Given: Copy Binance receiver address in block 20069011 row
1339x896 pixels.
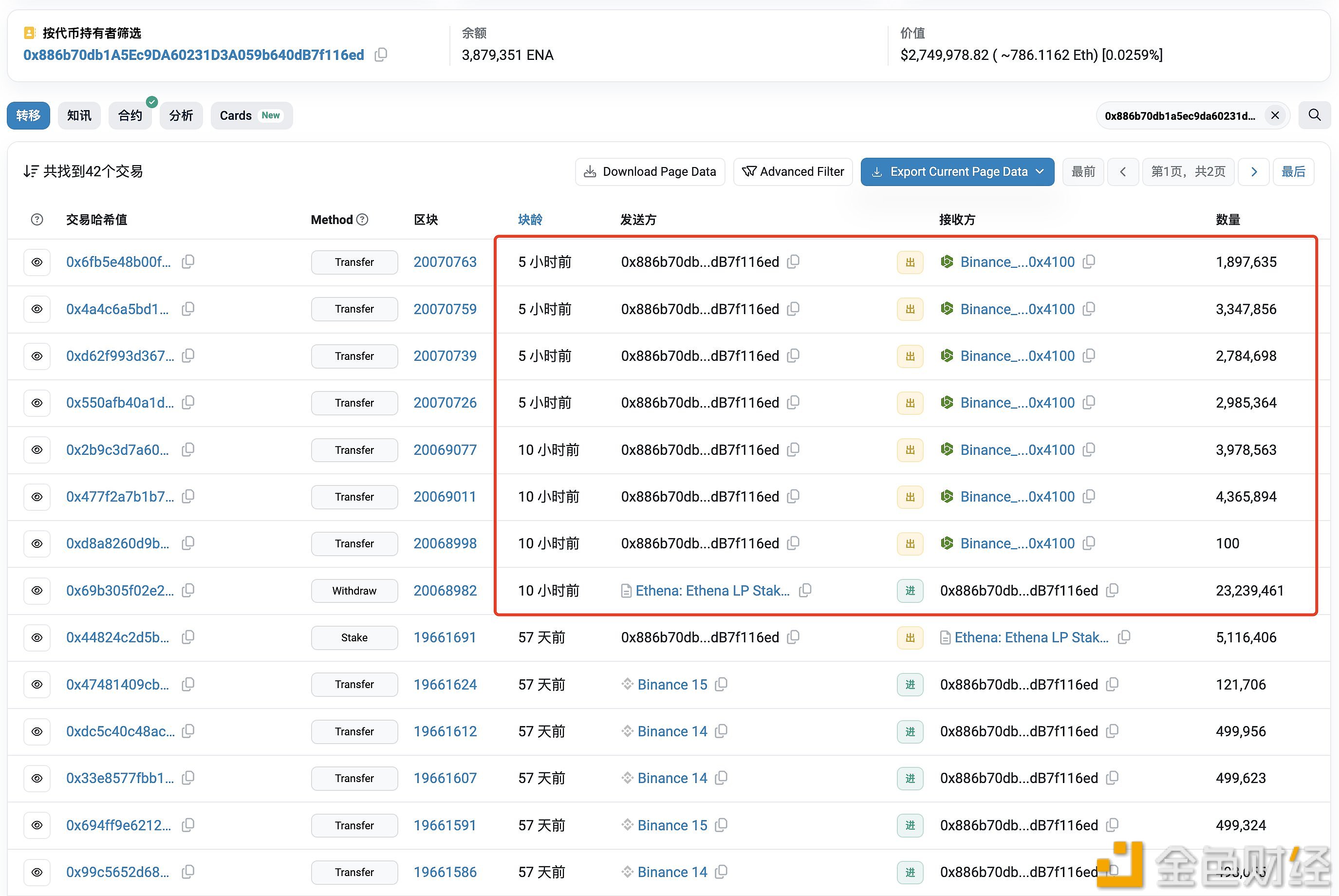Looking at the screenshot, I should point(1089,497).
